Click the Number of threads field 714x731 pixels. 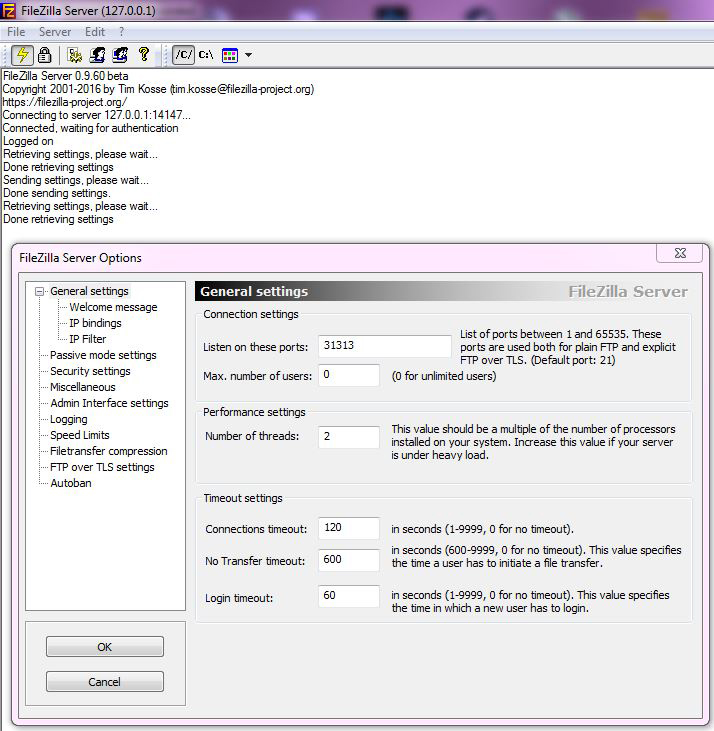[349, 437]
